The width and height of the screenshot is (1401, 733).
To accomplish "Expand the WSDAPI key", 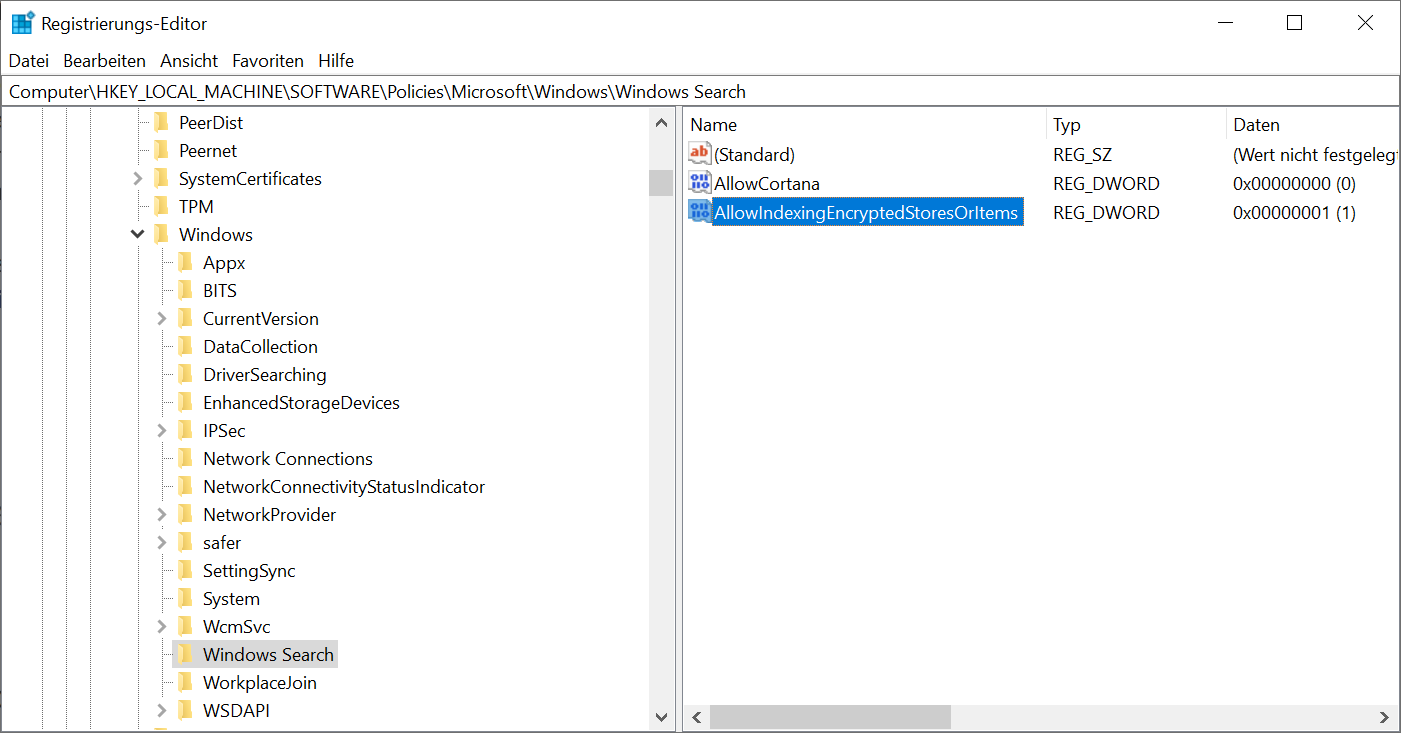I will [x=162, y=711].
